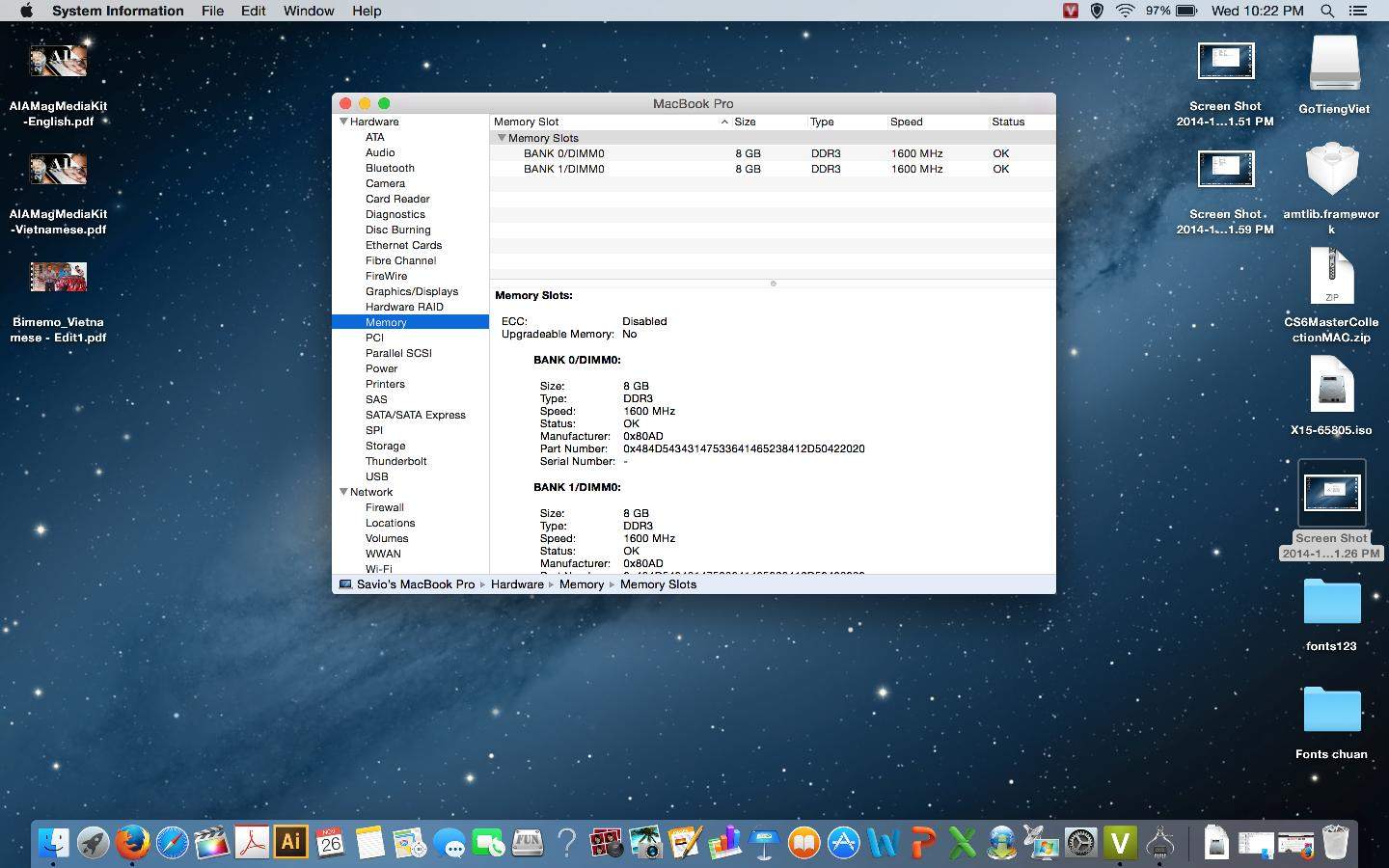Open Adobe Acrobat in the Dock

[x=252, y=843]
